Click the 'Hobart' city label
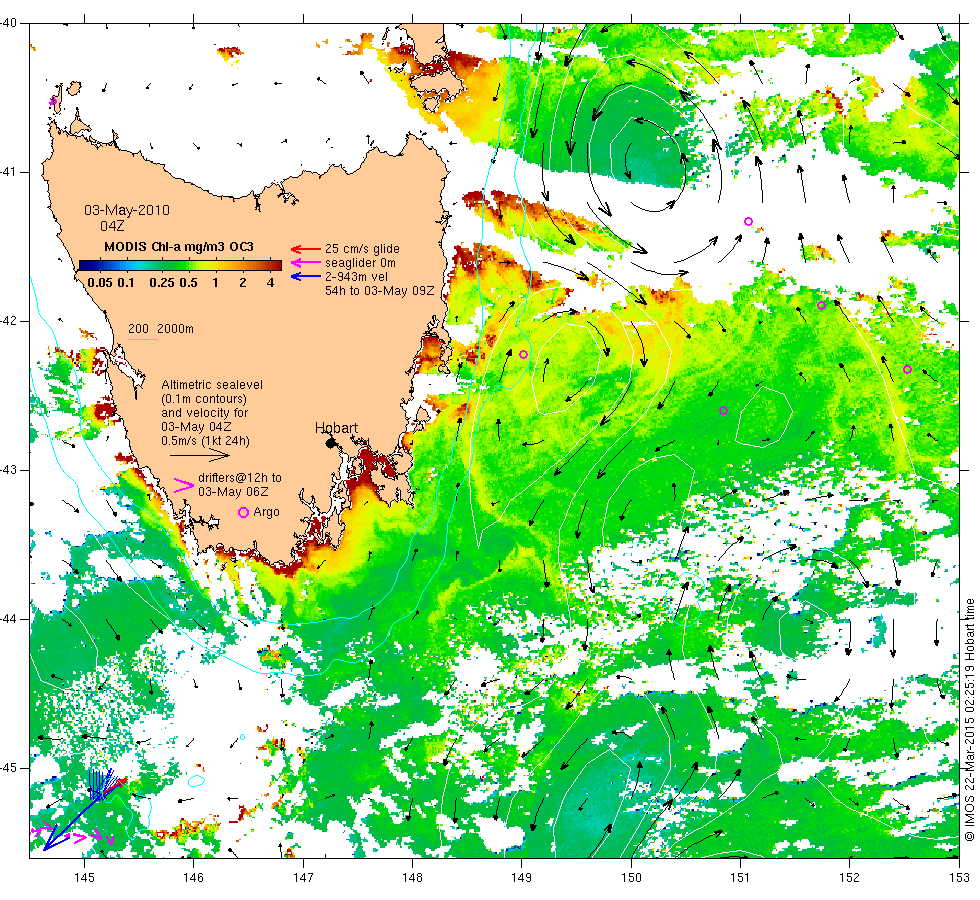The width and height of the screenshot is (980, 900). (336, 428)
